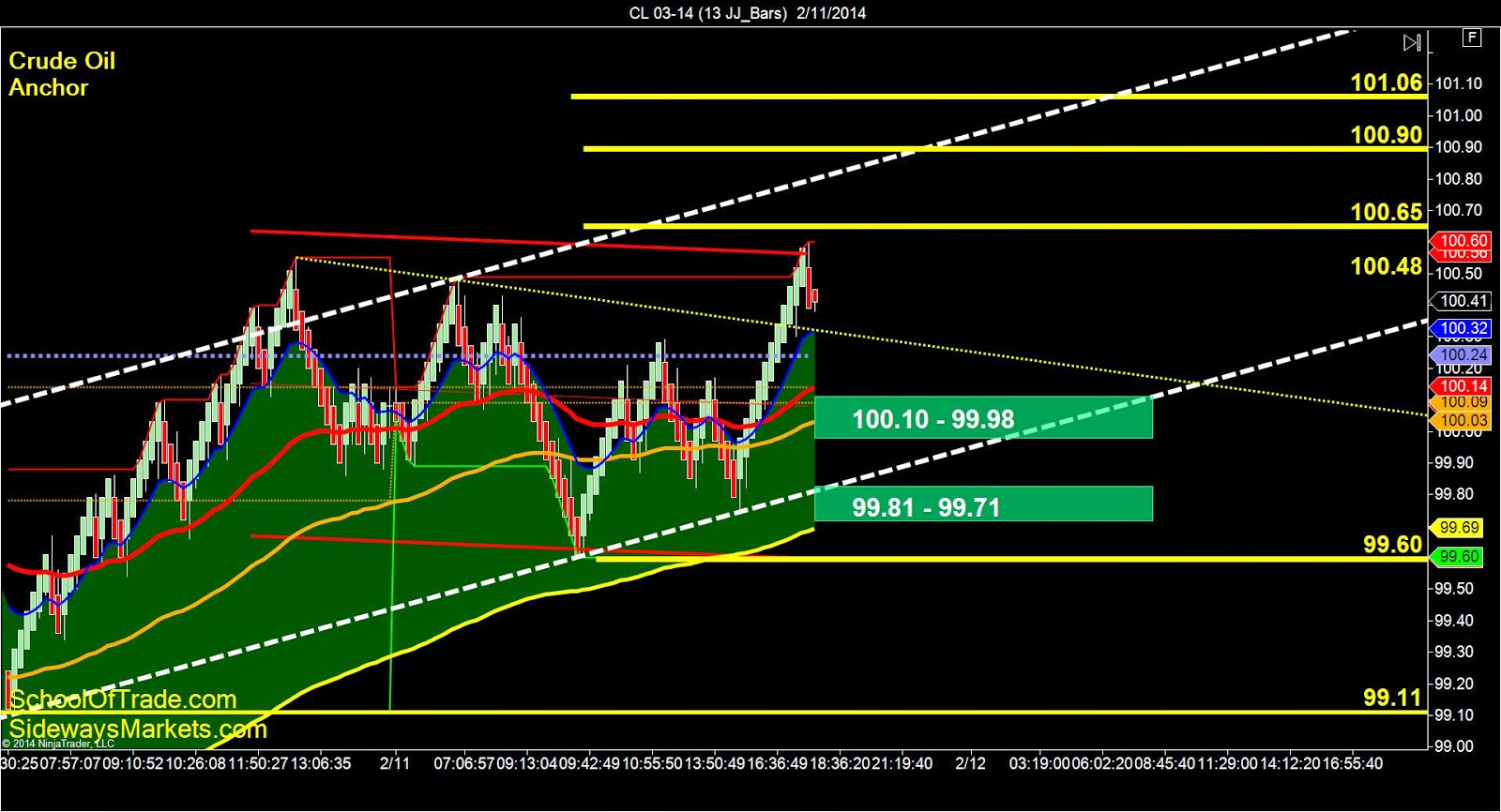This screenshot has width=1501, height=812.
Task: Click the 101.10 price axis label
Action: [x=1459, y=83]
